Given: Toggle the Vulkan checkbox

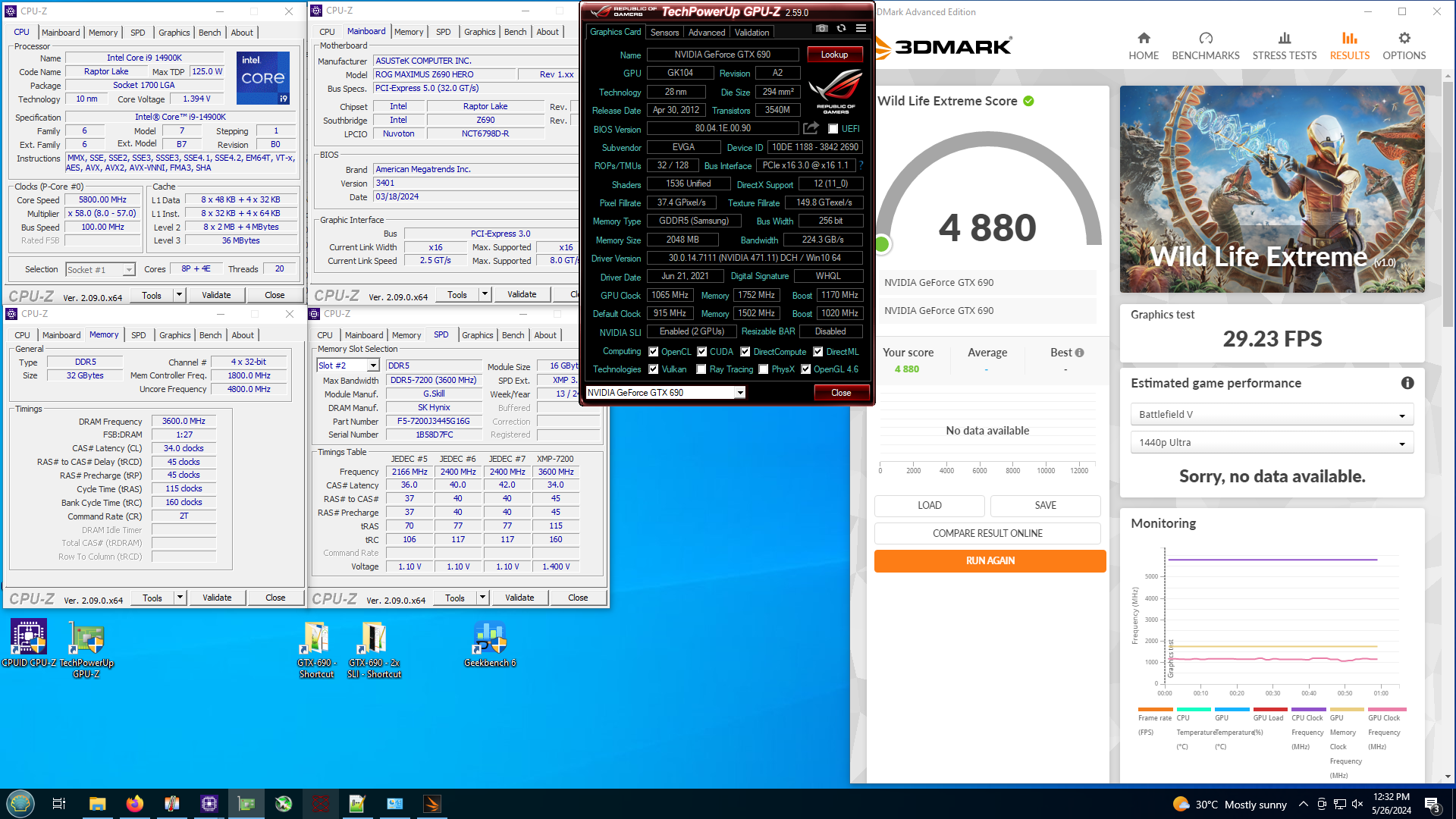Looking at the screenshot, I should click(653, 369).
